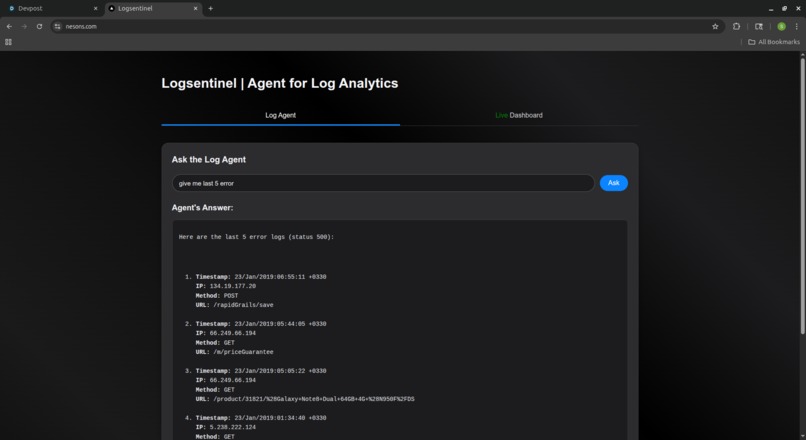Click the browser forward arrow
This screenshot has width=806, height=440.
pyautogui.click(x=24, y=26)
